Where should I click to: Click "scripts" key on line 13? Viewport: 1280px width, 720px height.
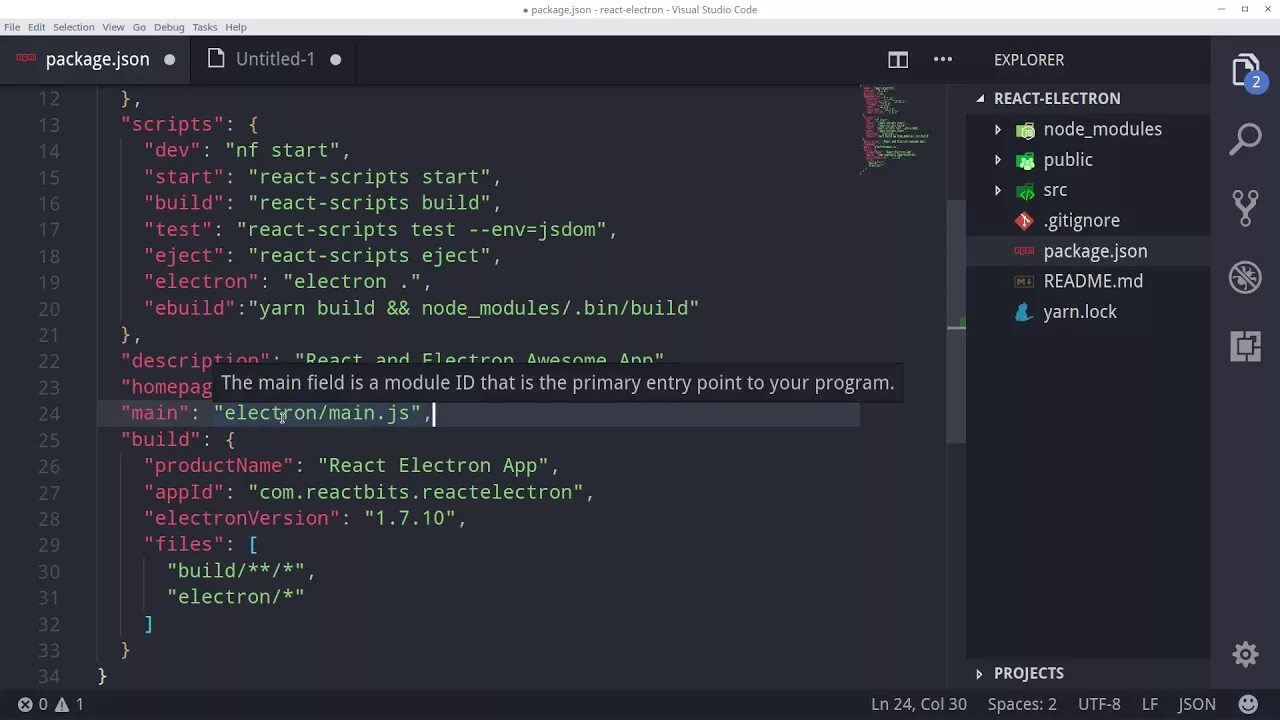pyautogui.click(x=172, y=125)
